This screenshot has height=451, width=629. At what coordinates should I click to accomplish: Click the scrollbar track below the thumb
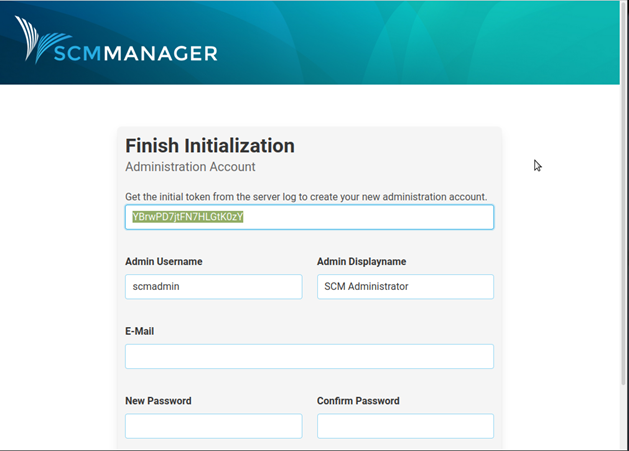(624, 417)
